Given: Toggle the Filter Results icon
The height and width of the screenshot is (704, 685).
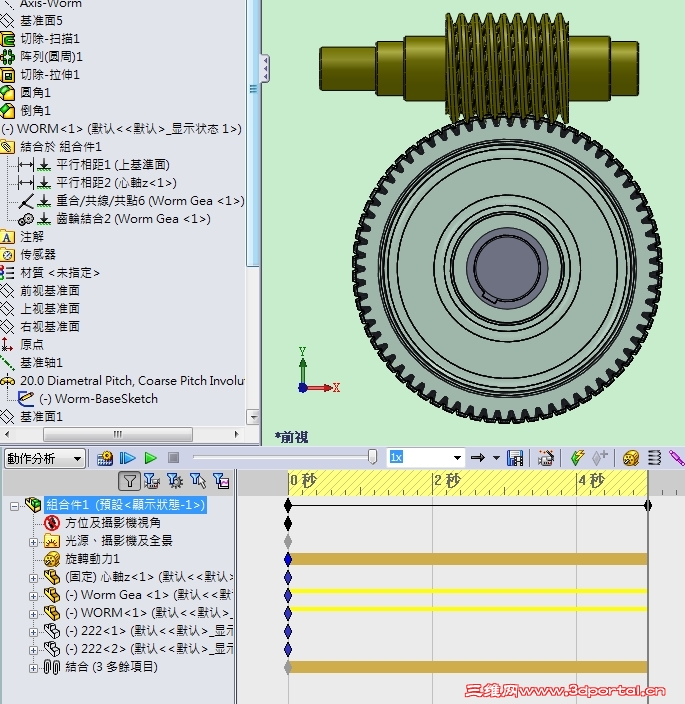Looking at the screenshot, I should coord(221,481).
